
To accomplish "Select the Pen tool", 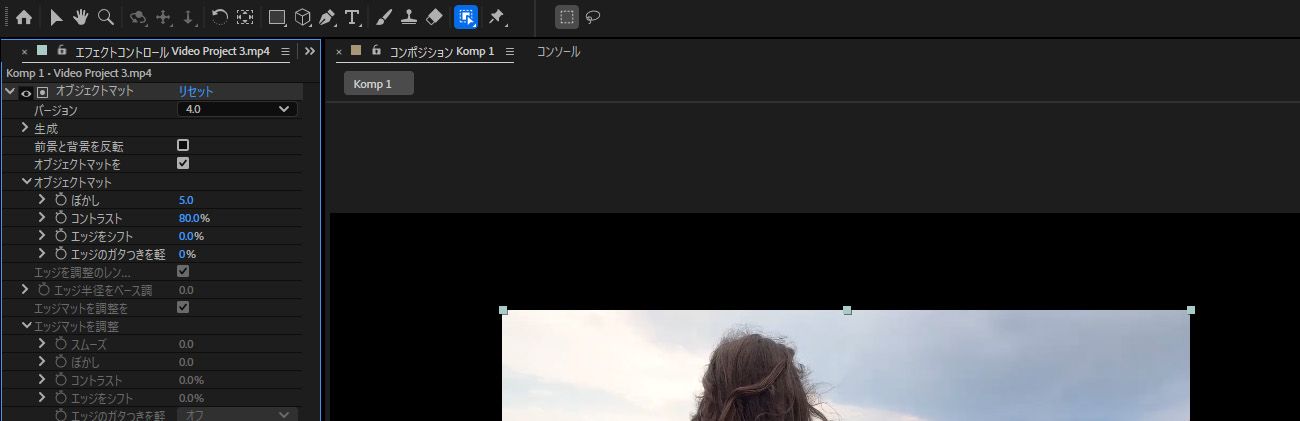I will [x=327, y=17].
